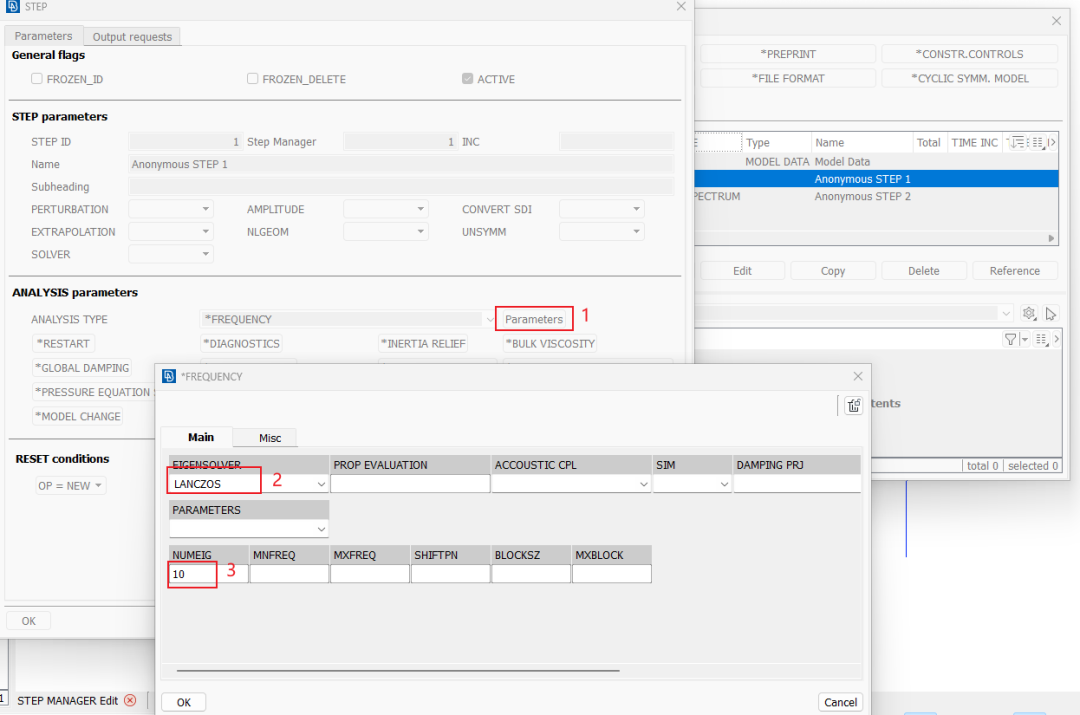Click the MXFREQ input field
The image size is (1080, 715).
(x=370, y=574)
